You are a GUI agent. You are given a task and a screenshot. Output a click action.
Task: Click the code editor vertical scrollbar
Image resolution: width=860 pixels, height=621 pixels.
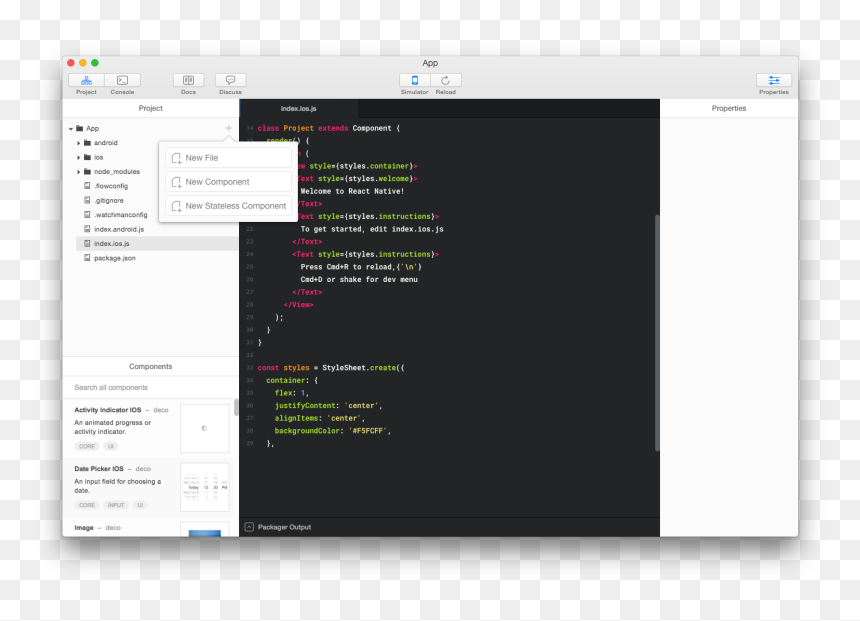click(657, 332)
